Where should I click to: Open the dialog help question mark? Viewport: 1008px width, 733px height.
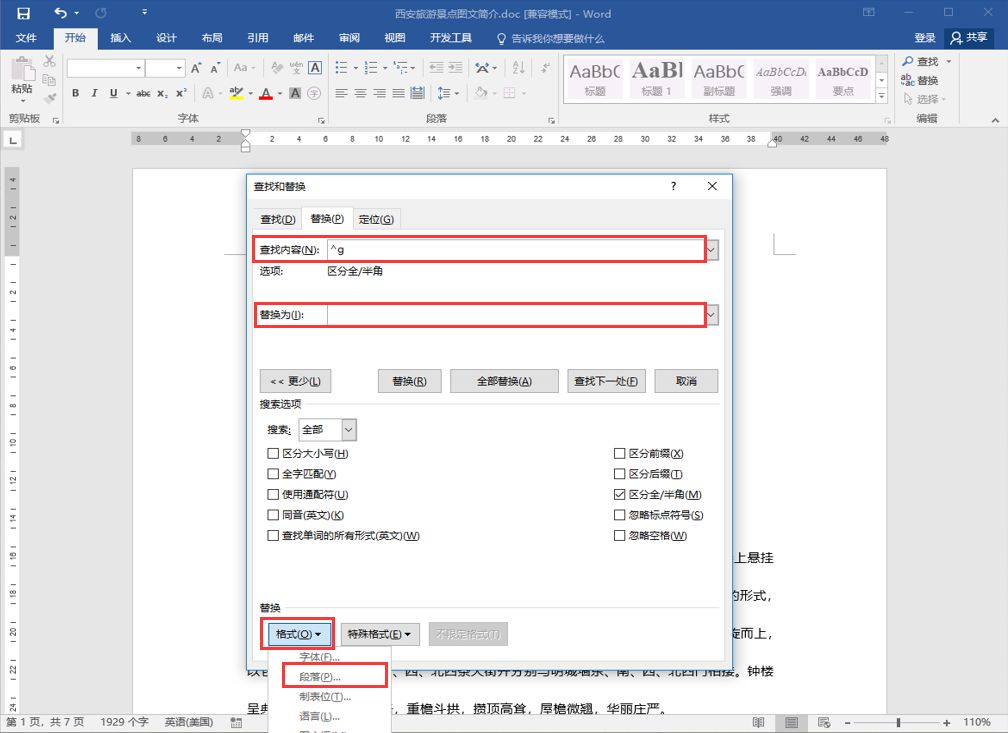coord(673,186)
